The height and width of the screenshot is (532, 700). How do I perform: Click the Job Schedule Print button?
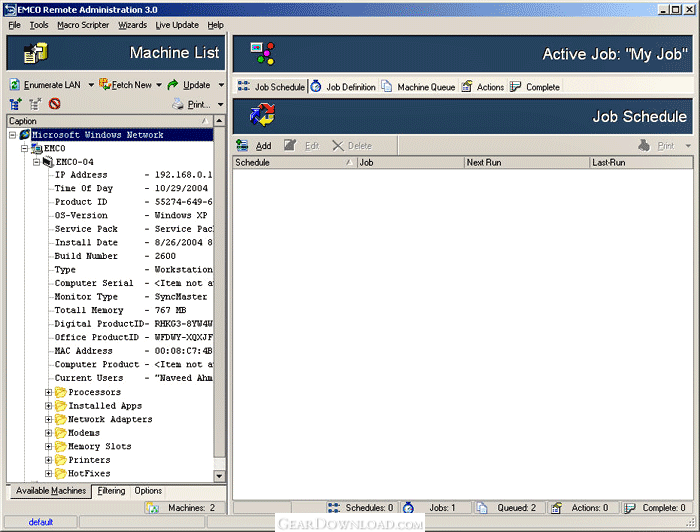[657, 146]
